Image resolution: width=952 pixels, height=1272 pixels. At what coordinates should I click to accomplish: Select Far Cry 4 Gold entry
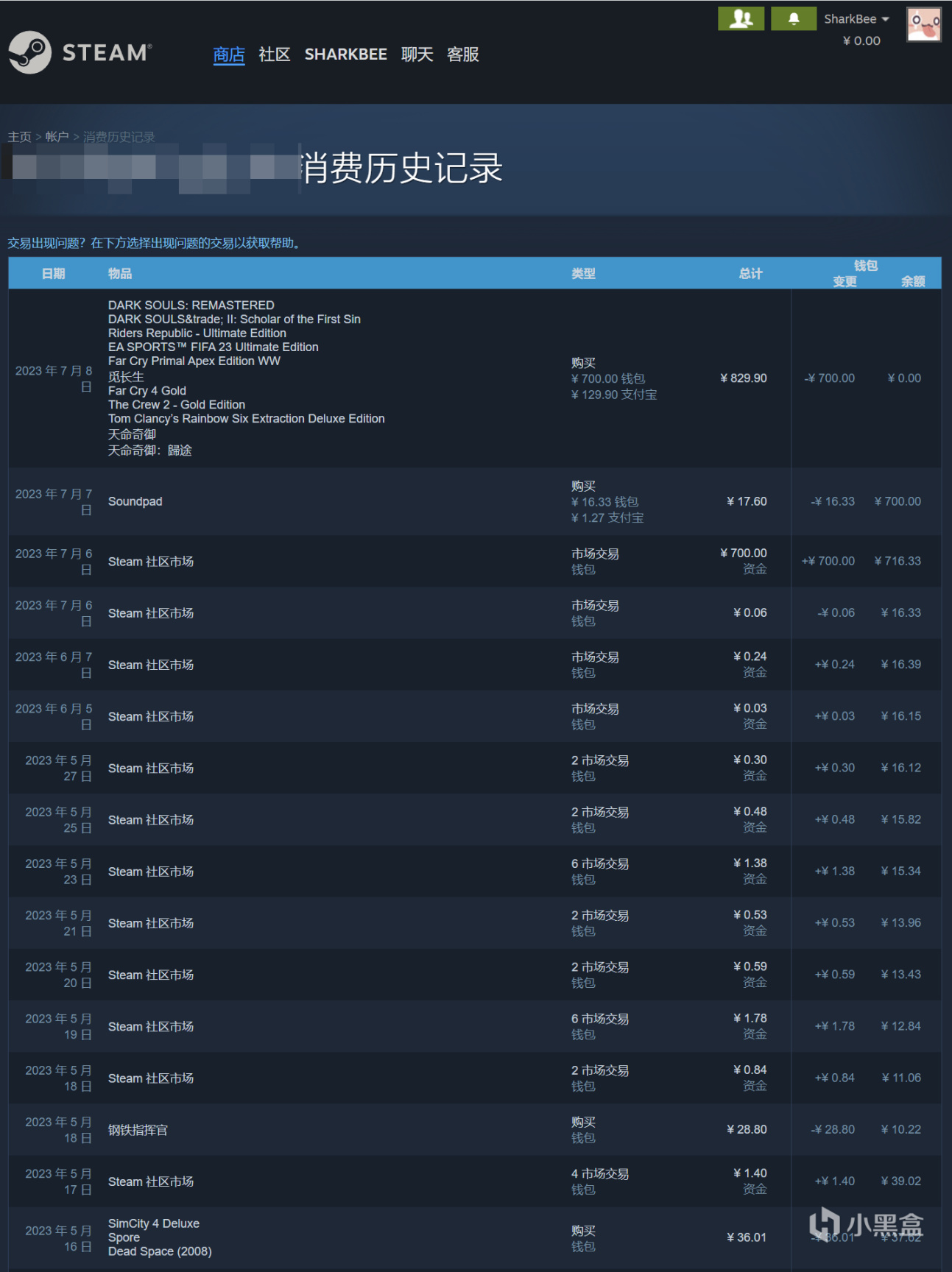(x=147, y=391)
